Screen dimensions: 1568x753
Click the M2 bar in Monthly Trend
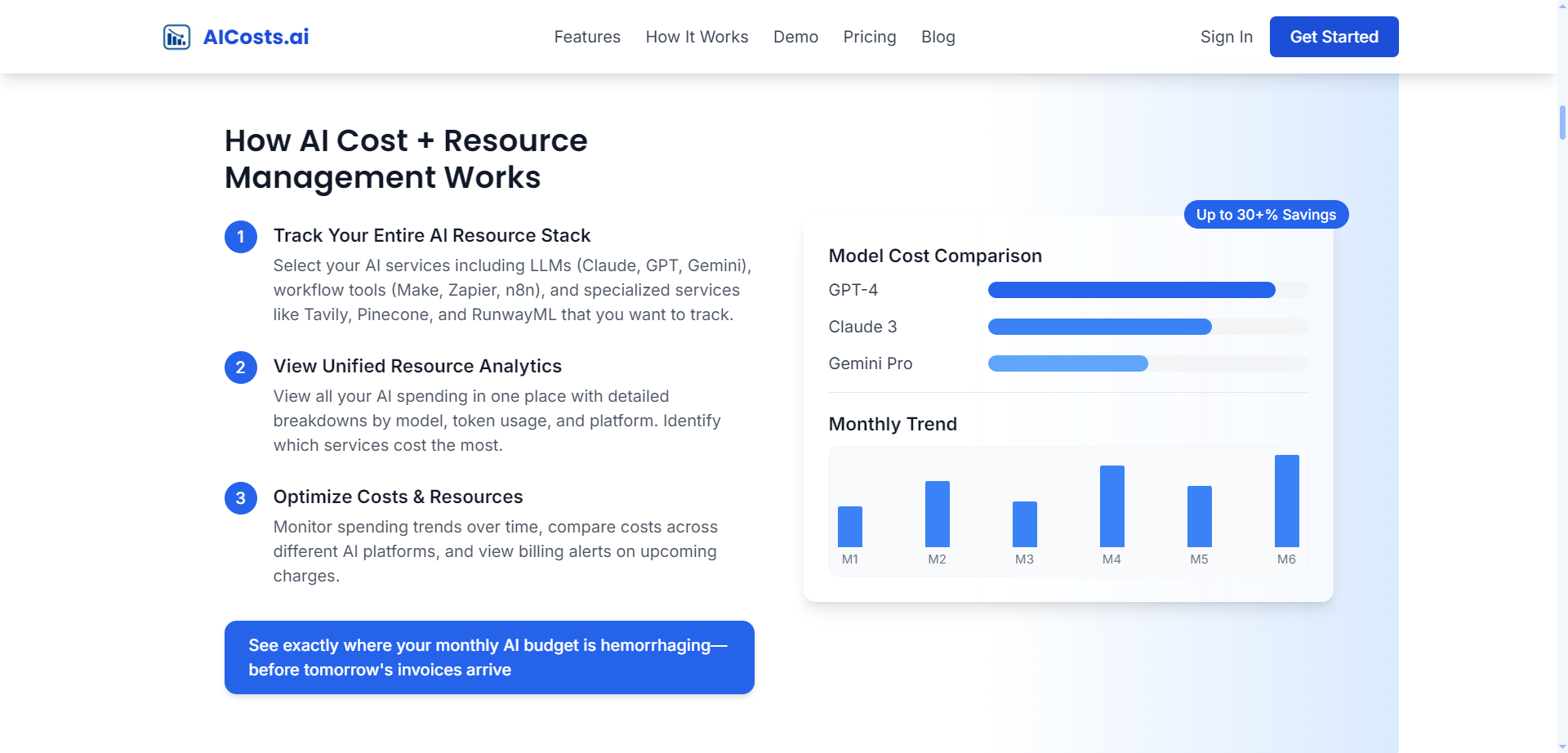[x=937, y=514]
